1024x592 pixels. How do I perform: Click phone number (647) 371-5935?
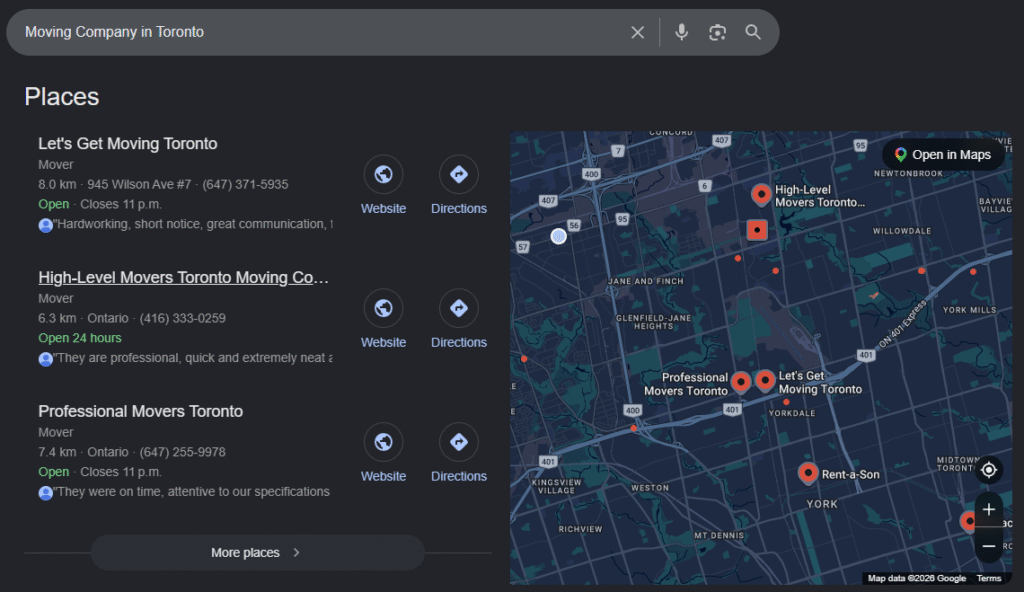(x=245, y=185)
